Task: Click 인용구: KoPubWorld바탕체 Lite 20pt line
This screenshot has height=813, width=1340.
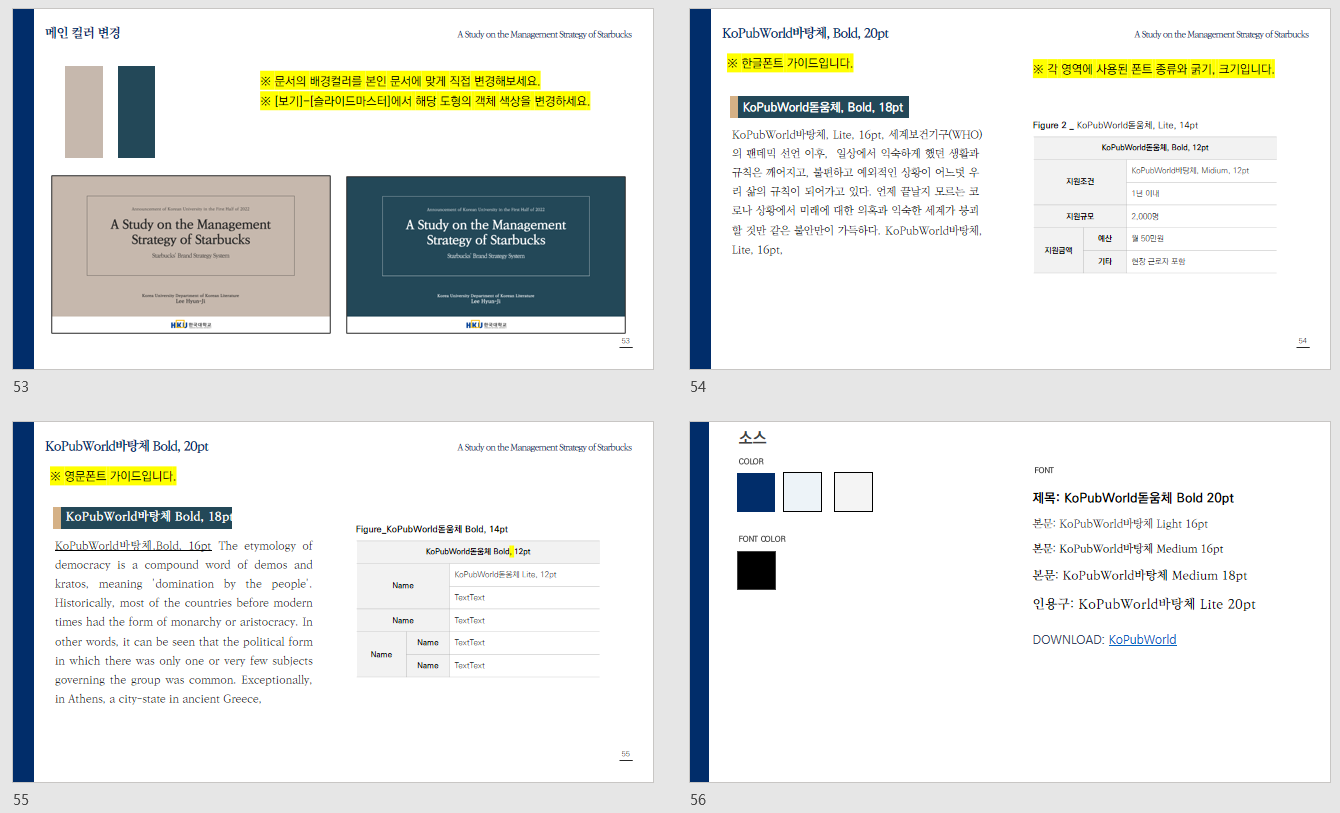Action: (x=1144, y=604)
